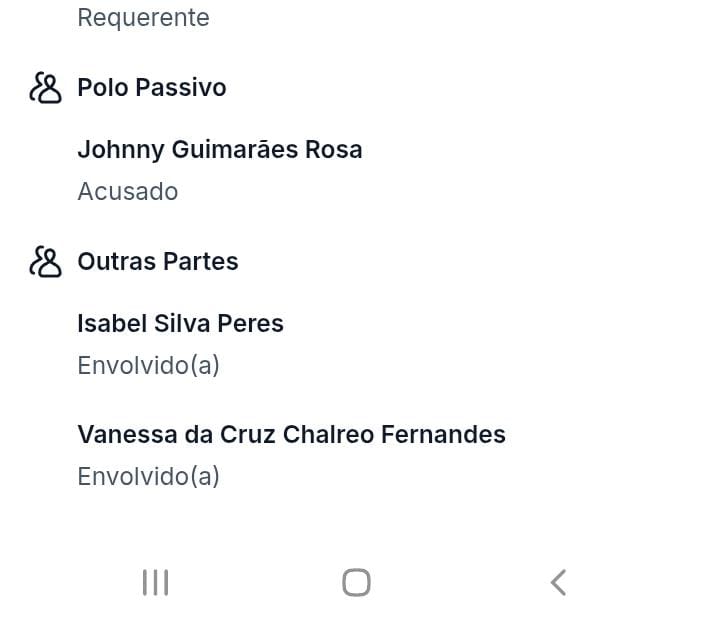Click the icon beside Outras Partes title

[45, 262]
